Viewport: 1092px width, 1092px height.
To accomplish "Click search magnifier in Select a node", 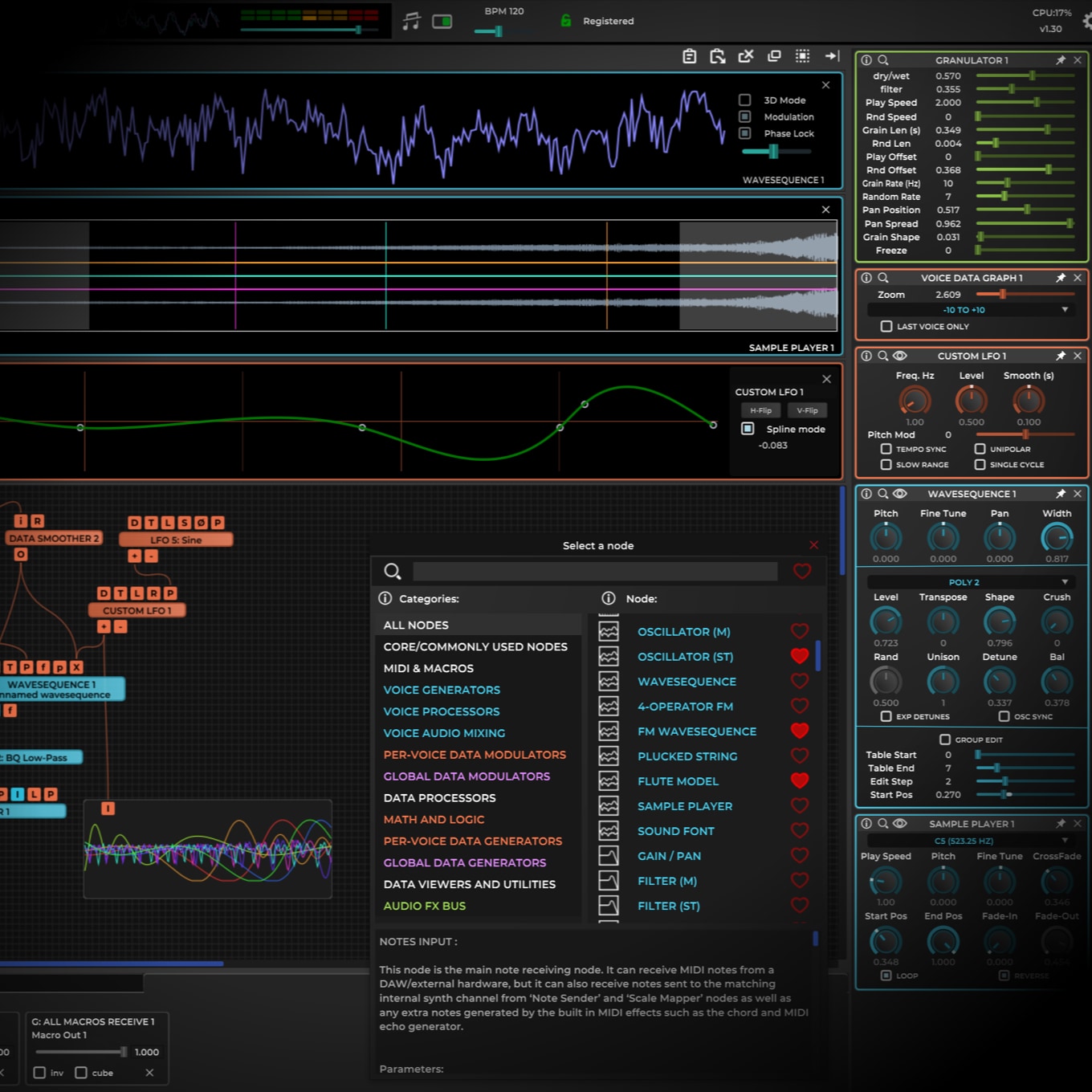I will 393,571.
